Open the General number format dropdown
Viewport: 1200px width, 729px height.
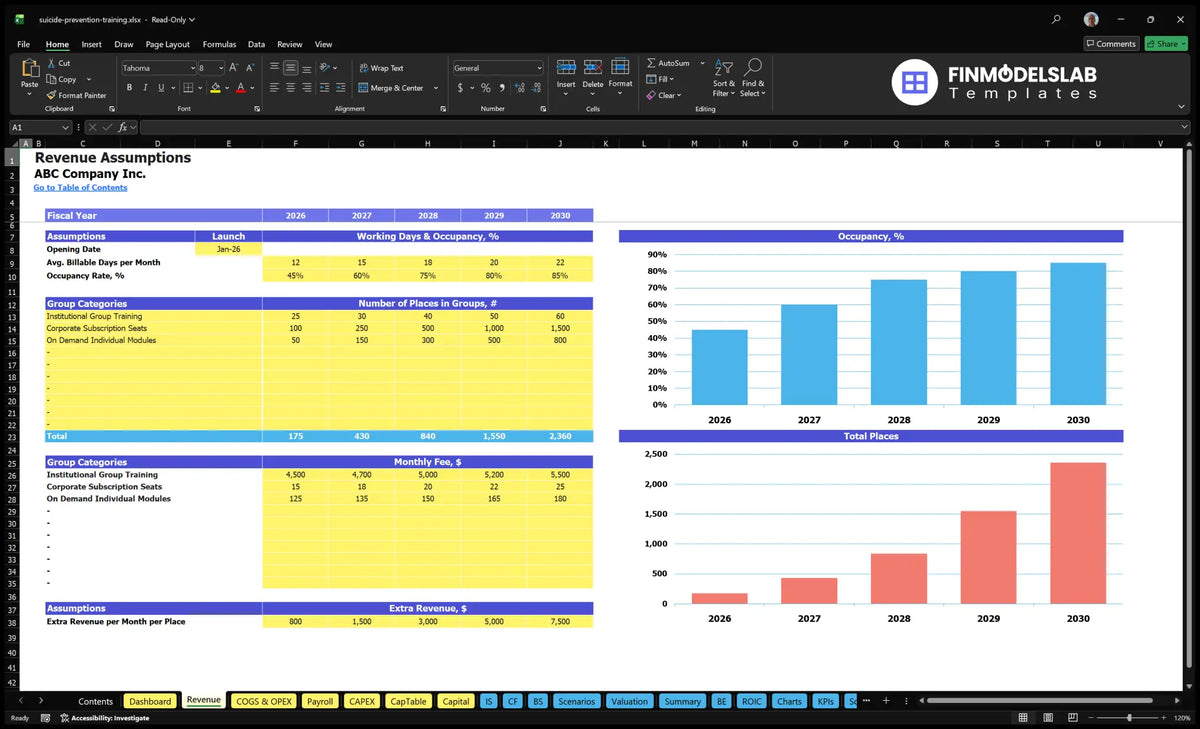pyautogui.click(x=539, y=68)
